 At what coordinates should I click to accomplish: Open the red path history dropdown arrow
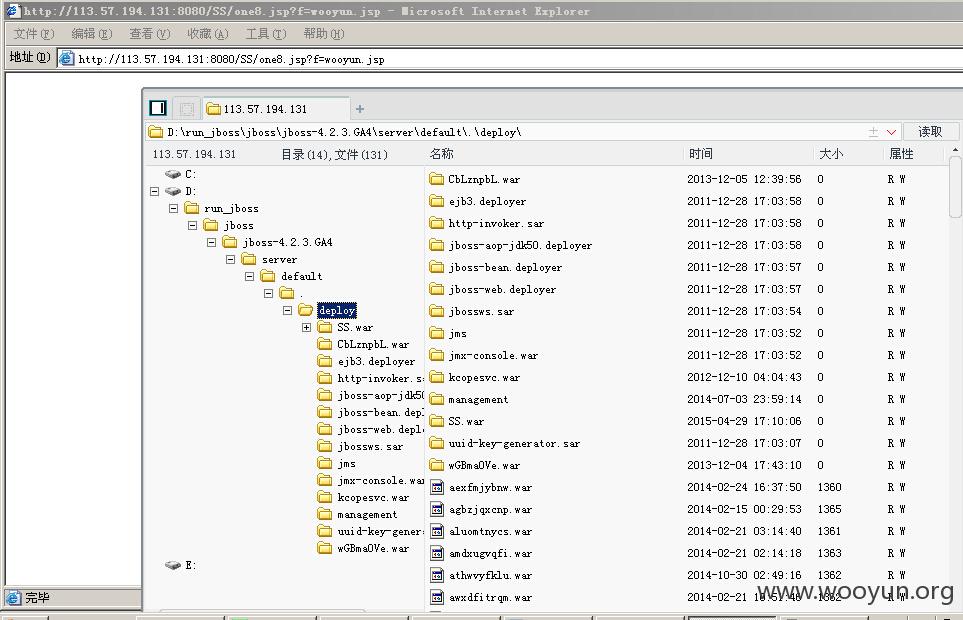click(x=891, y=132)
